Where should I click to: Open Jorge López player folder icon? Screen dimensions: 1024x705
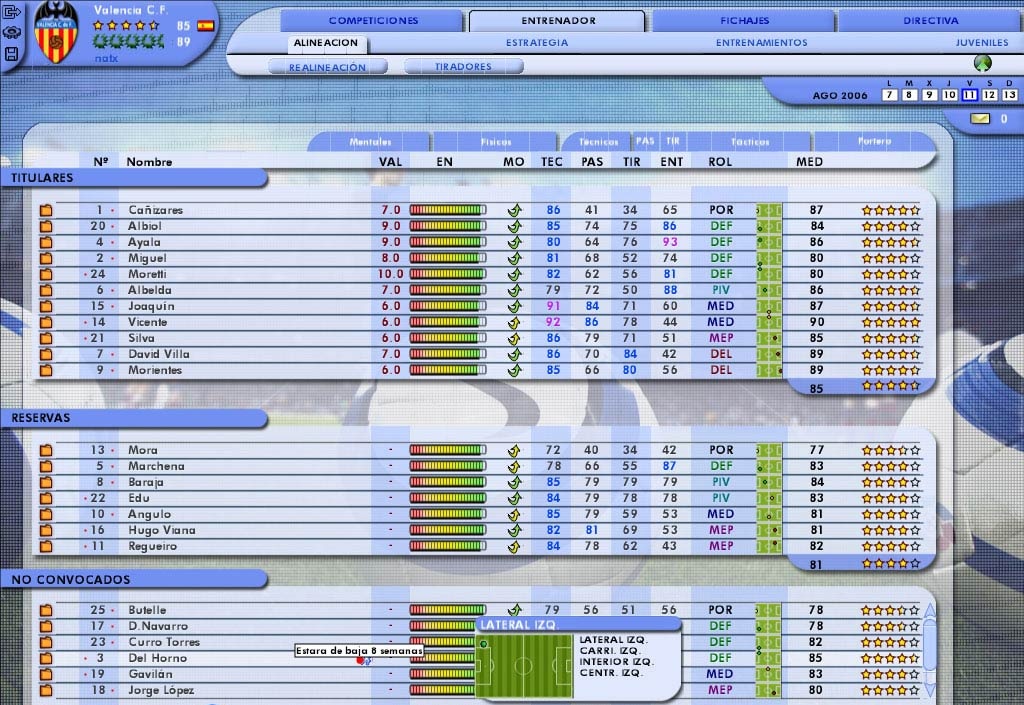(x=46, y=690)
